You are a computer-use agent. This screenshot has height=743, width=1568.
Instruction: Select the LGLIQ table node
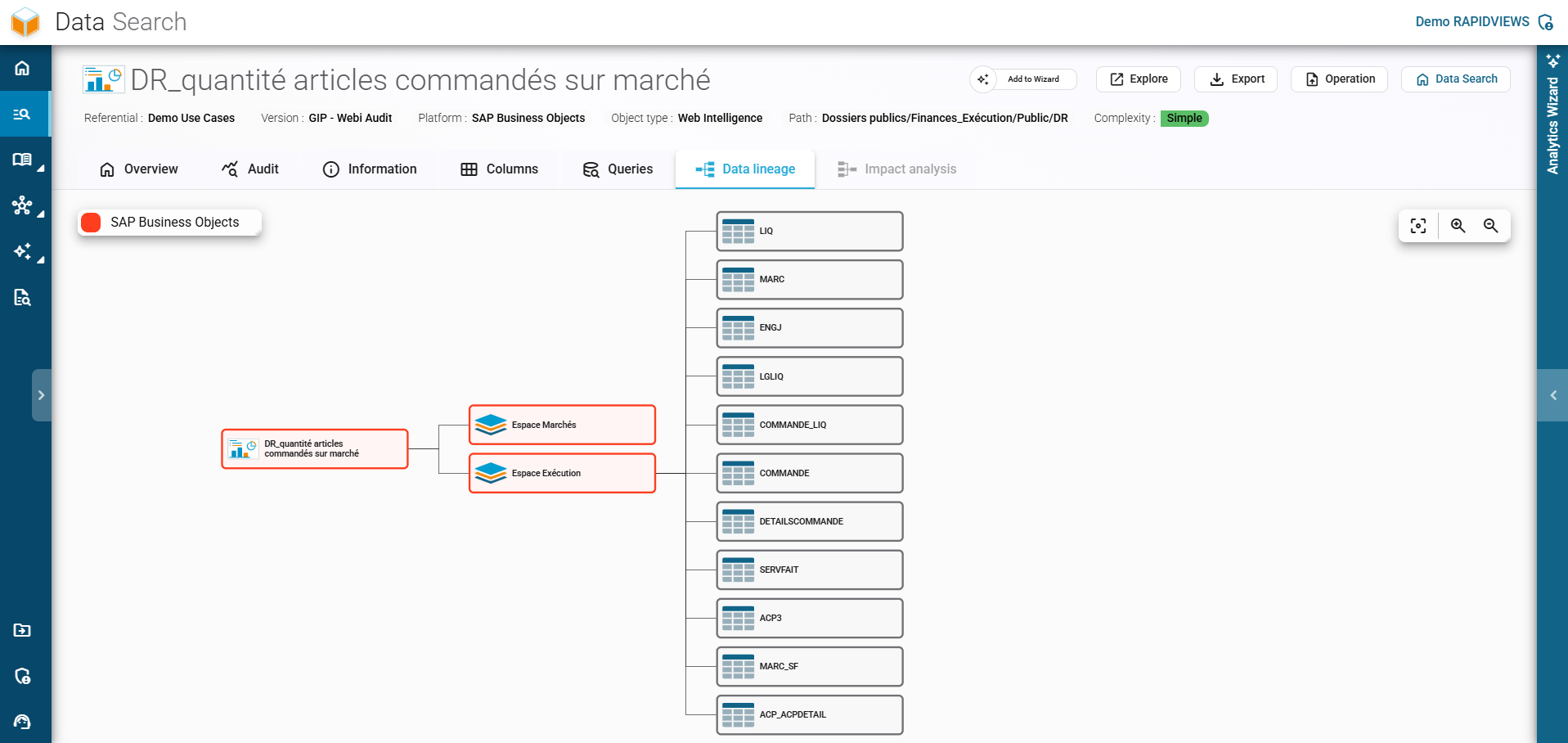tap(810, 376)
